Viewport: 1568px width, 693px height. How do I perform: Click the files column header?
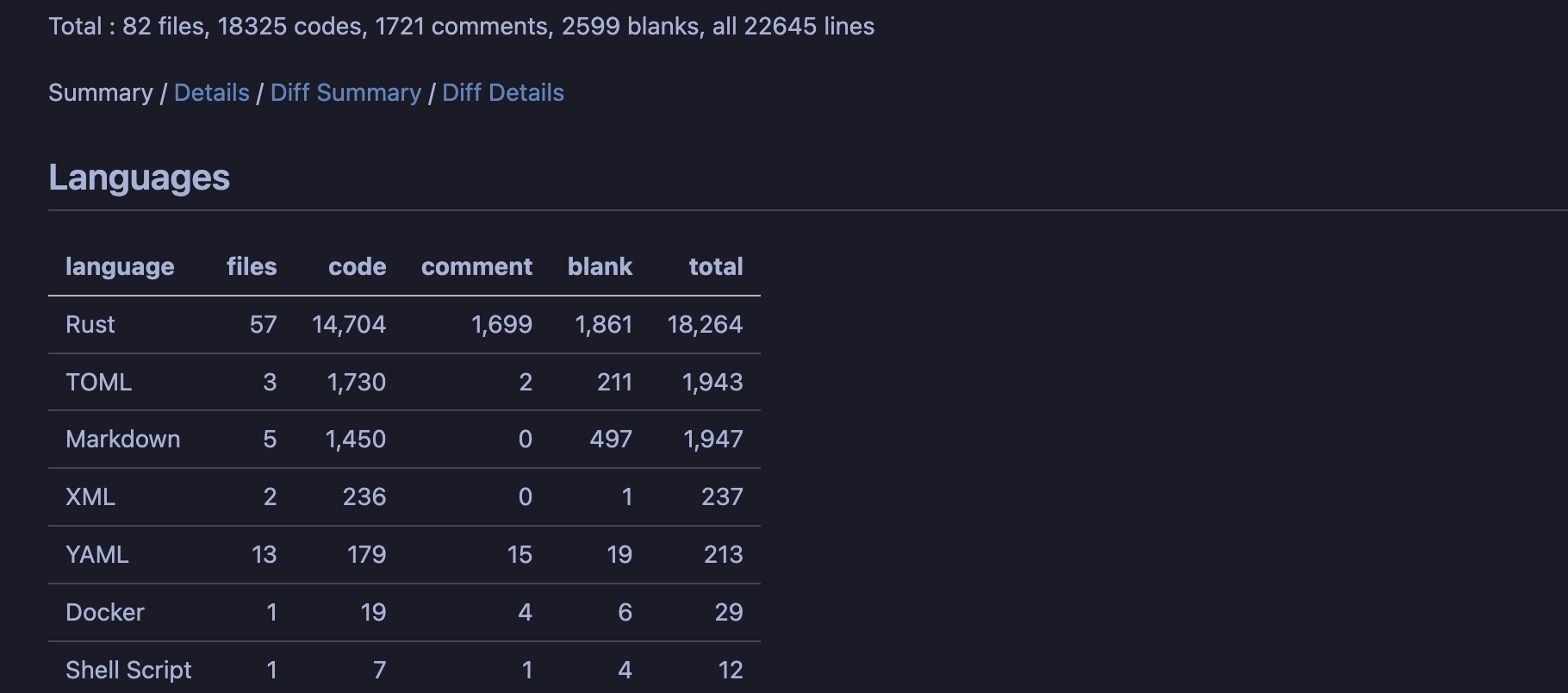coord(252,267)
